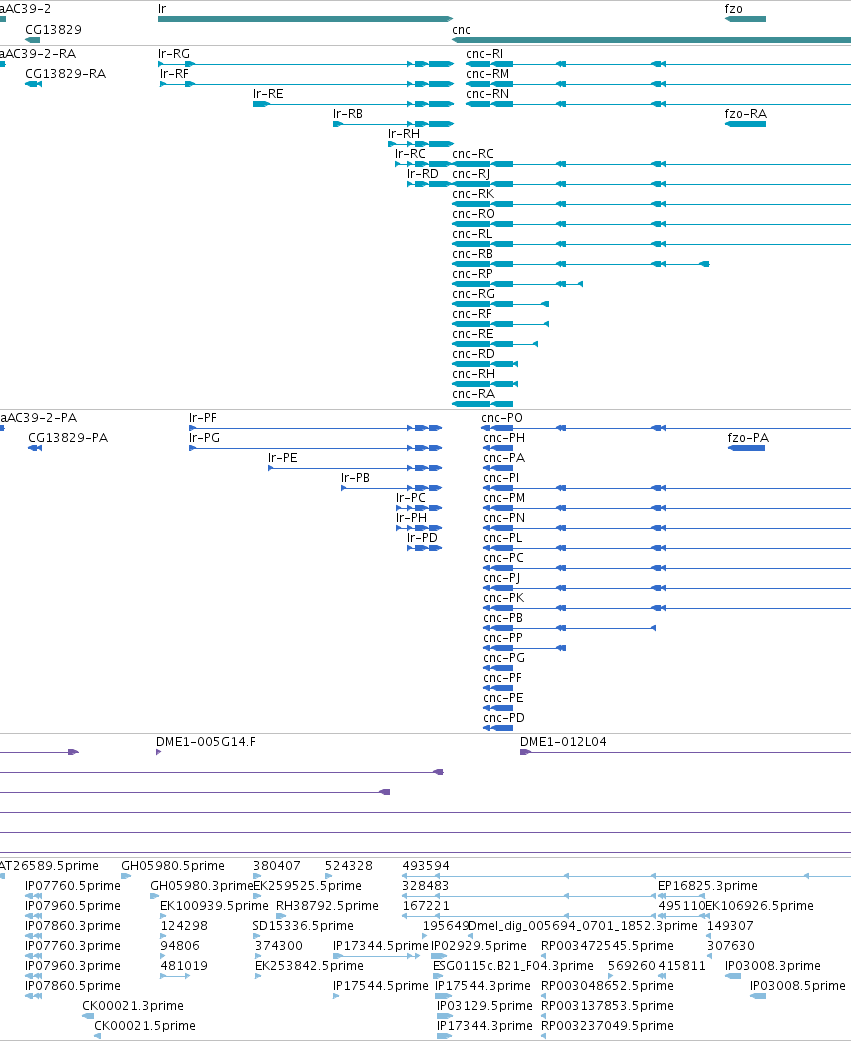This screenshot has height=1041, width=851.
Task: Select the fzo-PA protein glyph
Action: [x=747, y=448]
